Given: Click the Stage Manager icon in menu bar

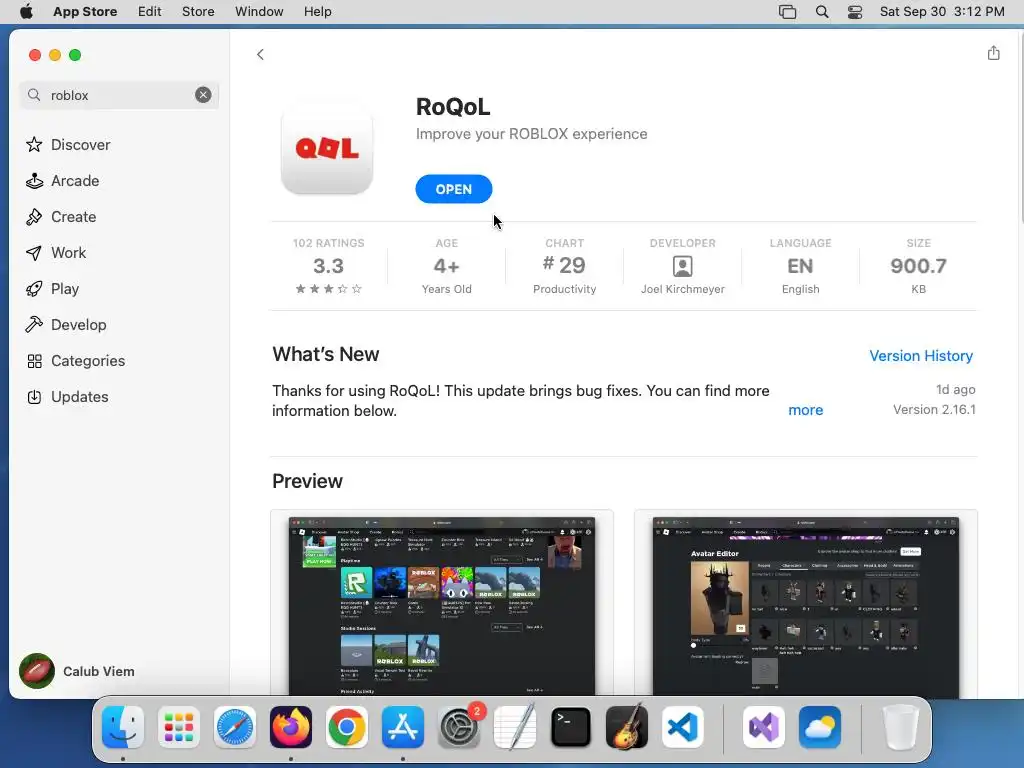Looking at the screenshot, I should click(788, 12).
